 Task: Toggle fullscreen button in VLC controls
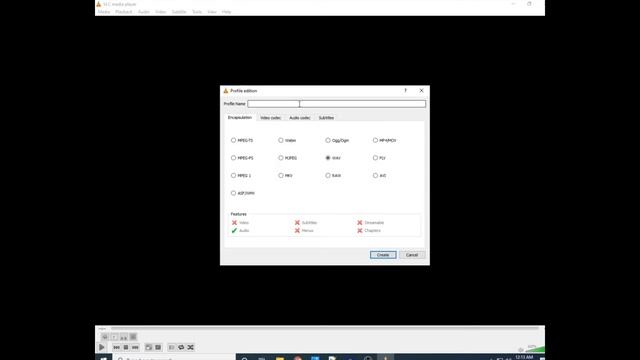coord(149,347)
